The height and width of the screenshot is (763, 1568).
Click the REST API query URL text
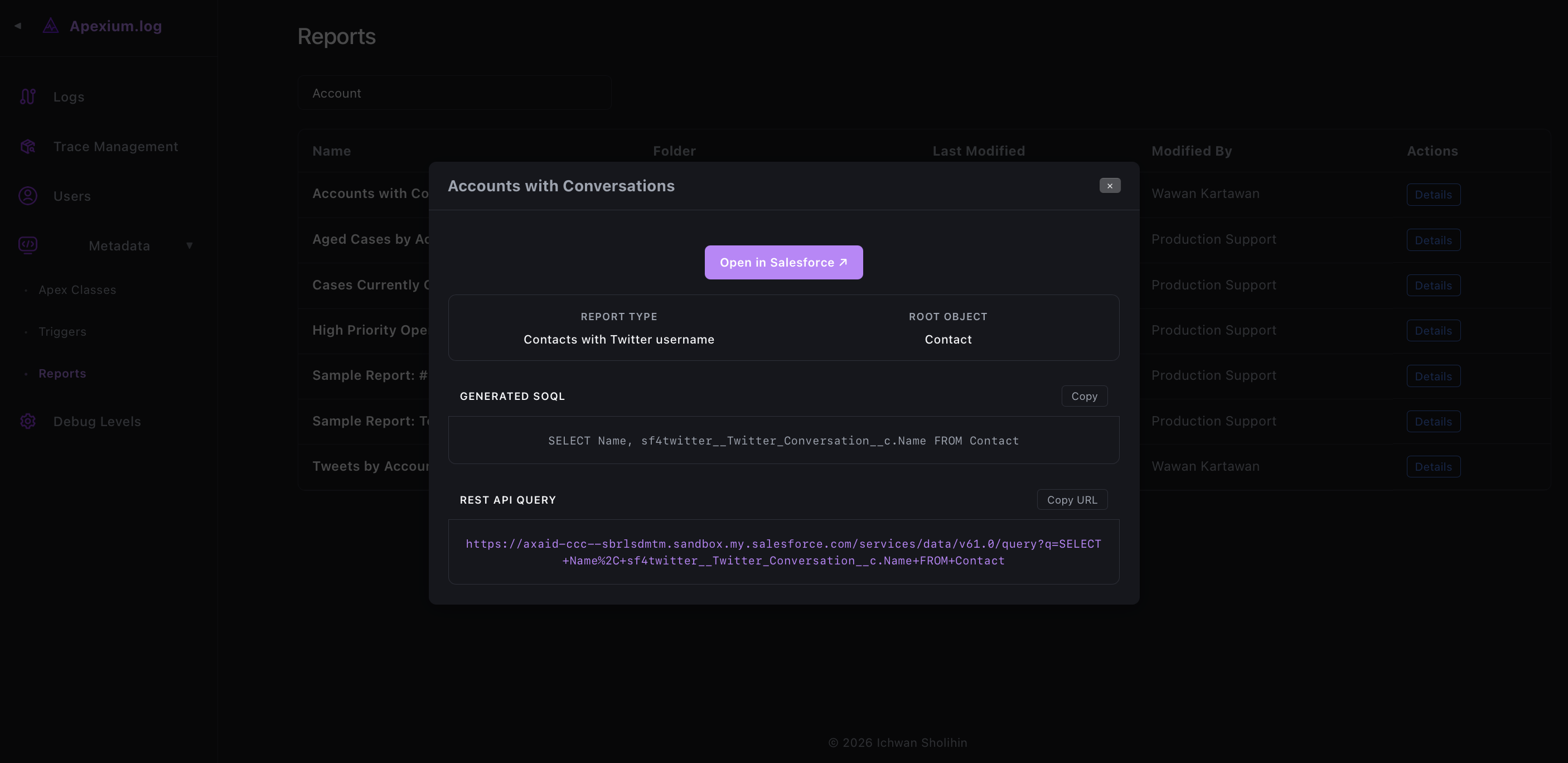(x=783, y=552)
